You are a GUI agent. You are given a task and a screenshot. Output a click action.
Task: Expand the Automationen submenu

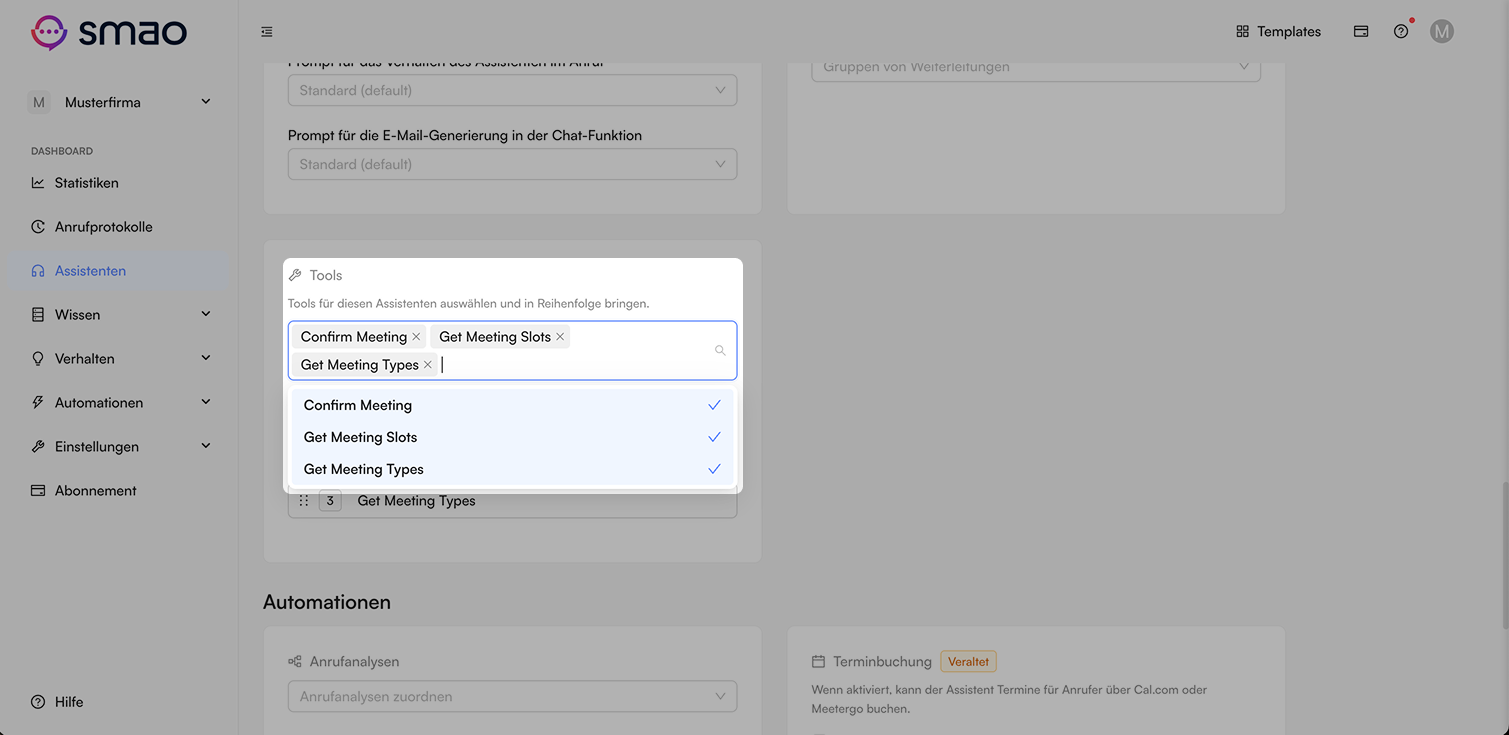tap(206, 403)
